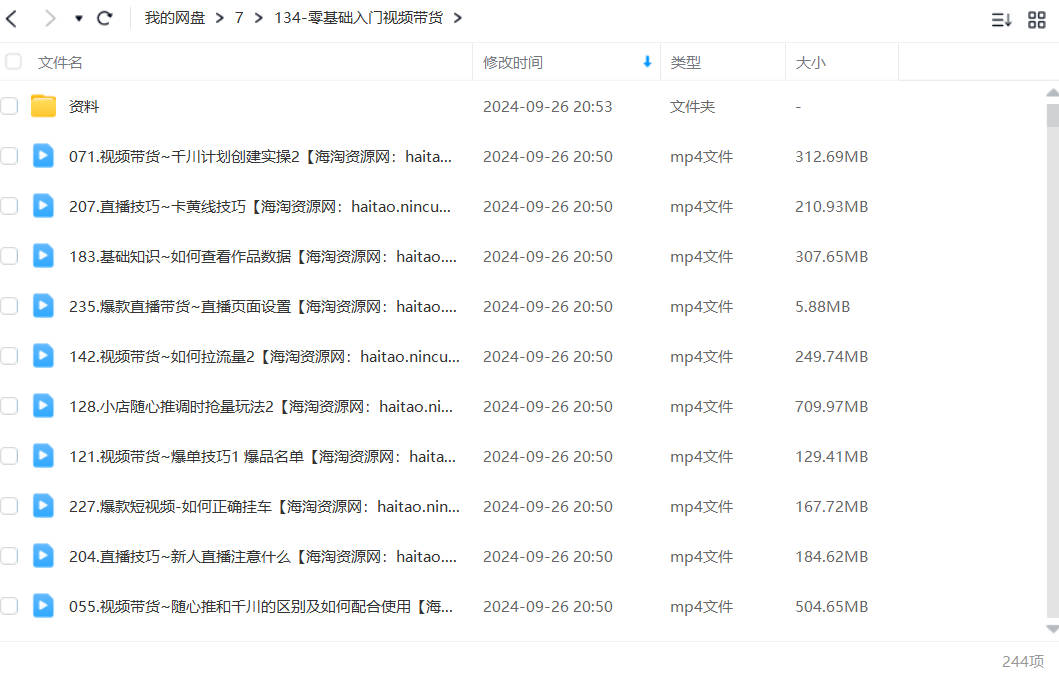
Task: Open navigation history dropdown arrow
Action: 79,19
